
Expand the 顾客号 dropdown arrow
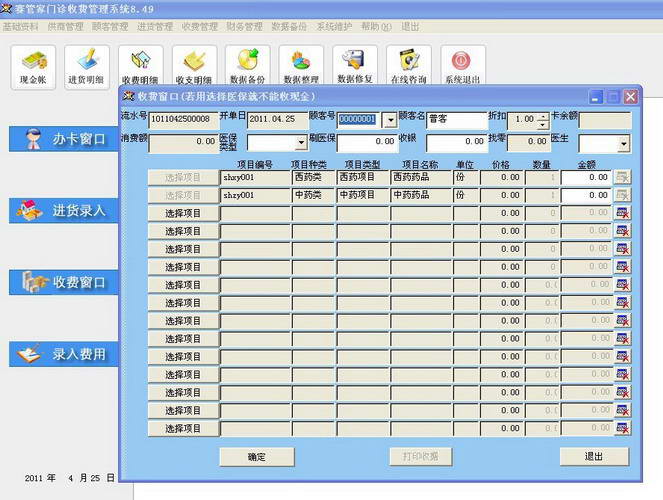[x=390, y=120]
